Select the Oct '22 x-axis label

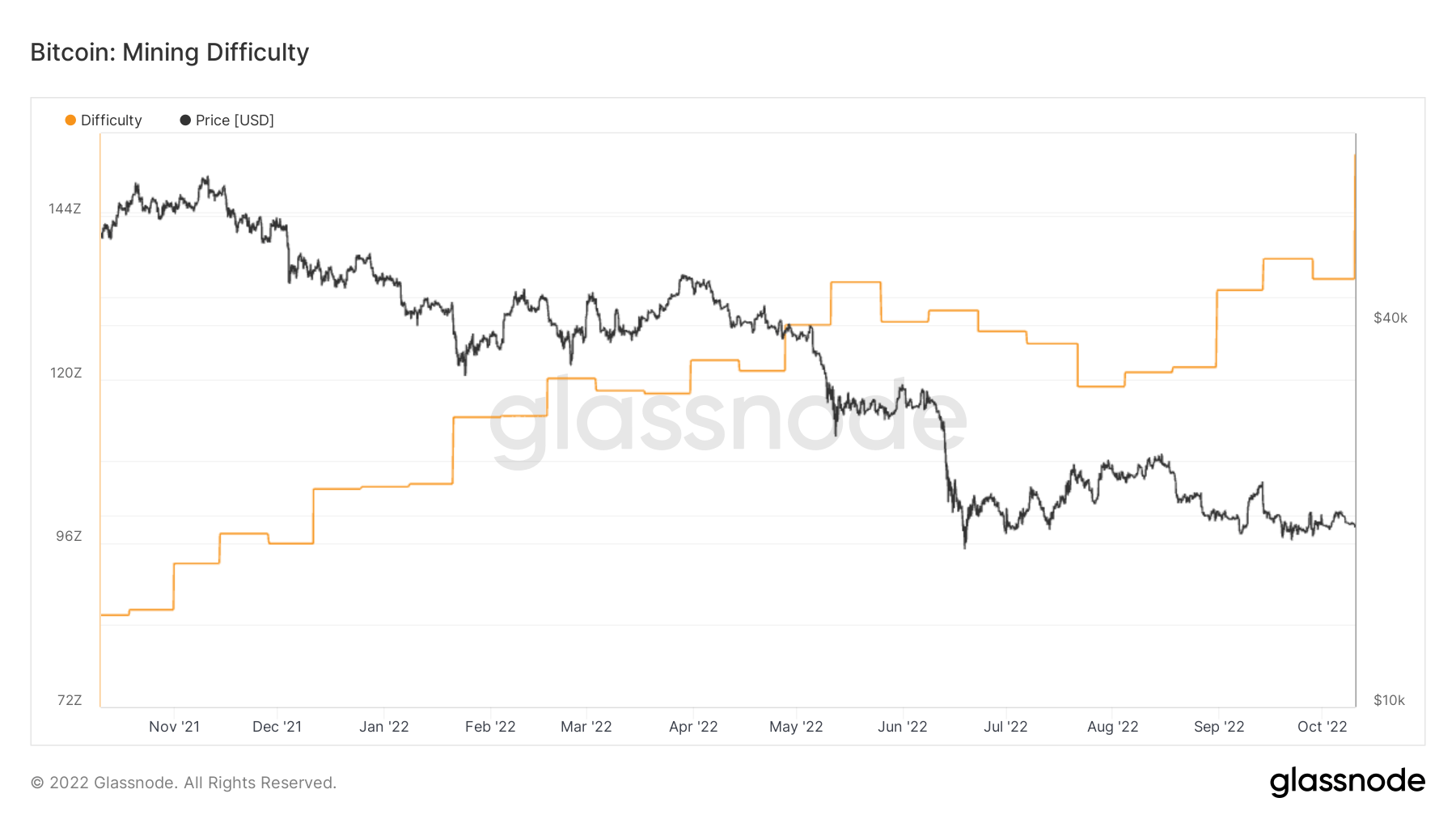pos(1322,727)
